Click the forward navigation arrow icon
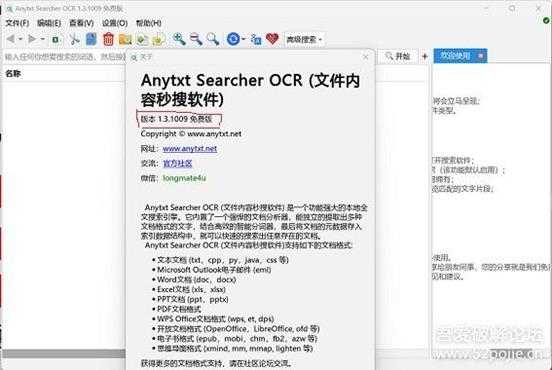Screen dimensions: 552x370 [x=32, y=39]
